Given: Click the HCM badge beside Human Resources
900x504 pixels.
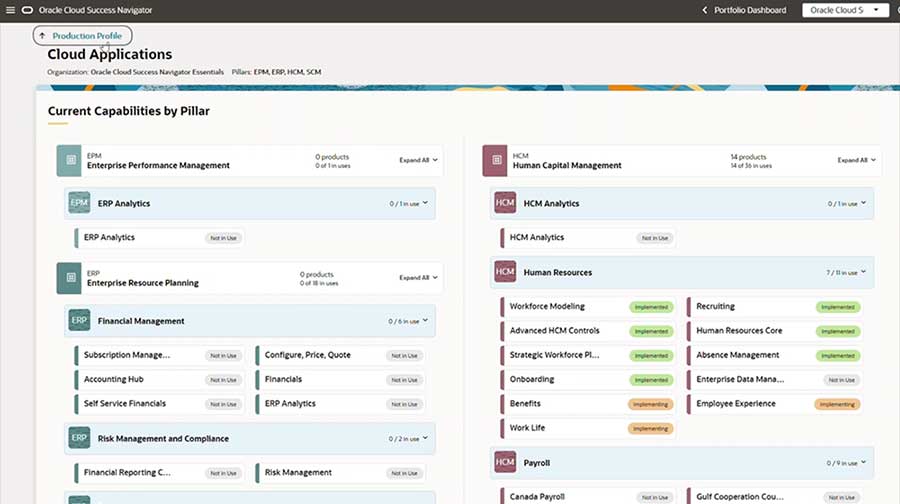Looking at the screenshot, I should (x=505, y=272).
